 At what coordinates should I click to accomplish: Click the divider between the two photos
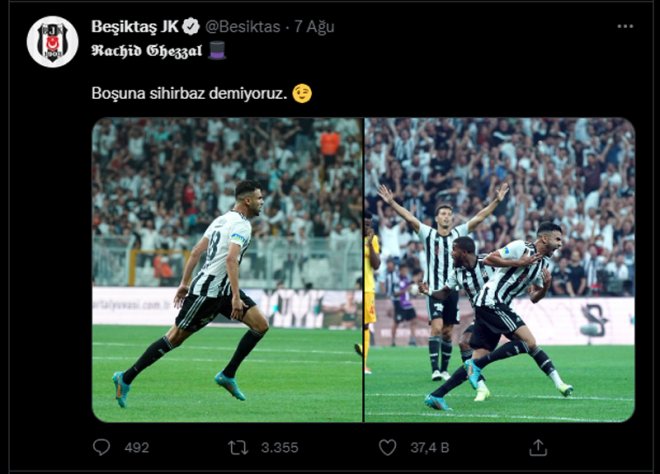(x=363, y=270)
